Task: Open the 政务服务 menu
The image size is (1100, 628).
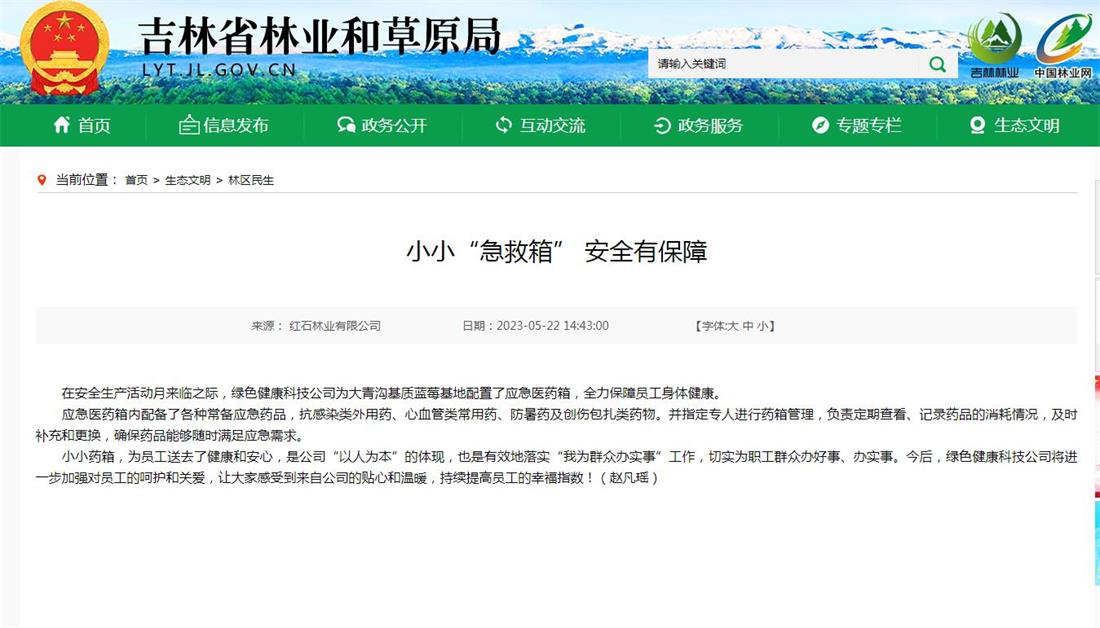Action: click(710, 125)
